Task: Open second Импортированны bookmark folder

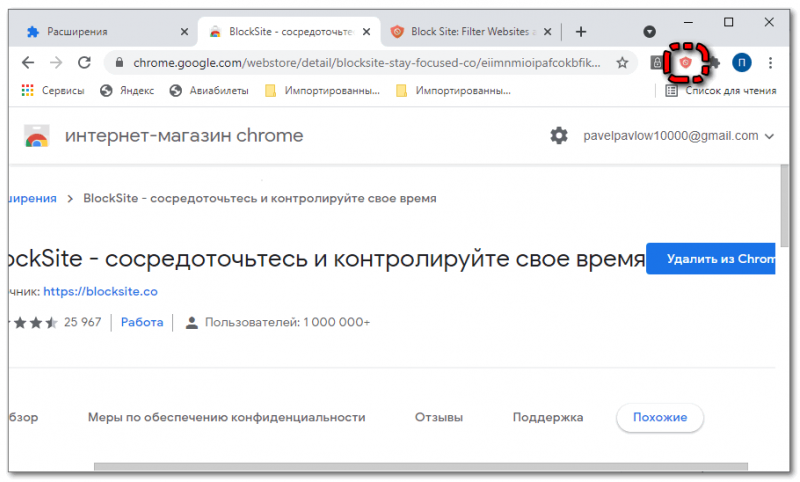Action: 453,91
